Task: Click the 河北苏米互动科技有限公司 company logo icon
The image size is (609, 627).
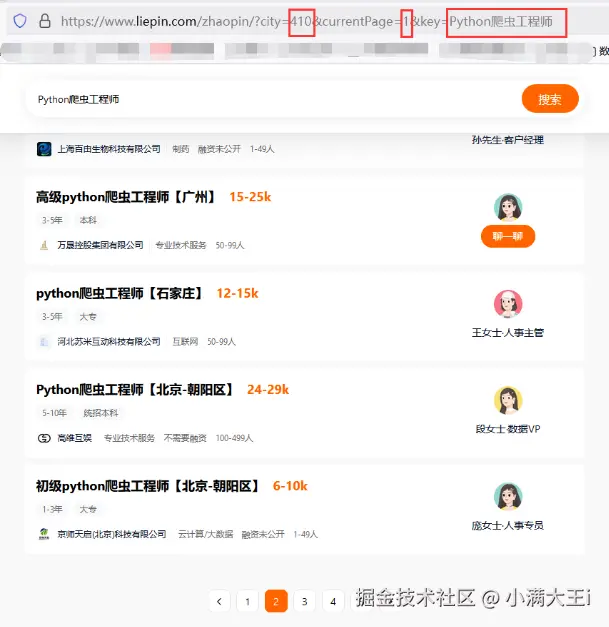Action: 44,342
